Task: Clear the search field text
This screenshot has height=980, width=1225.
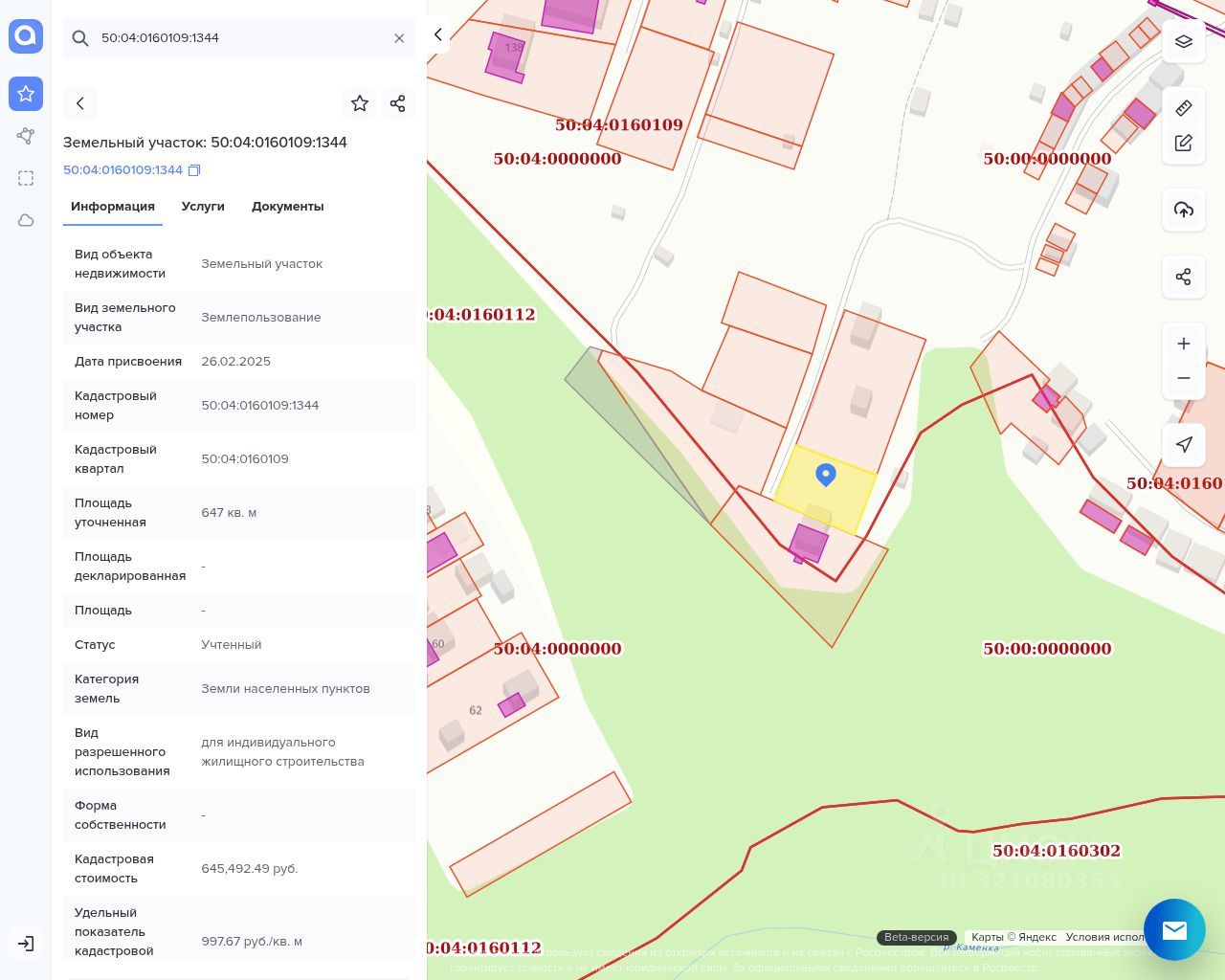Action: (x=399, y=38)
